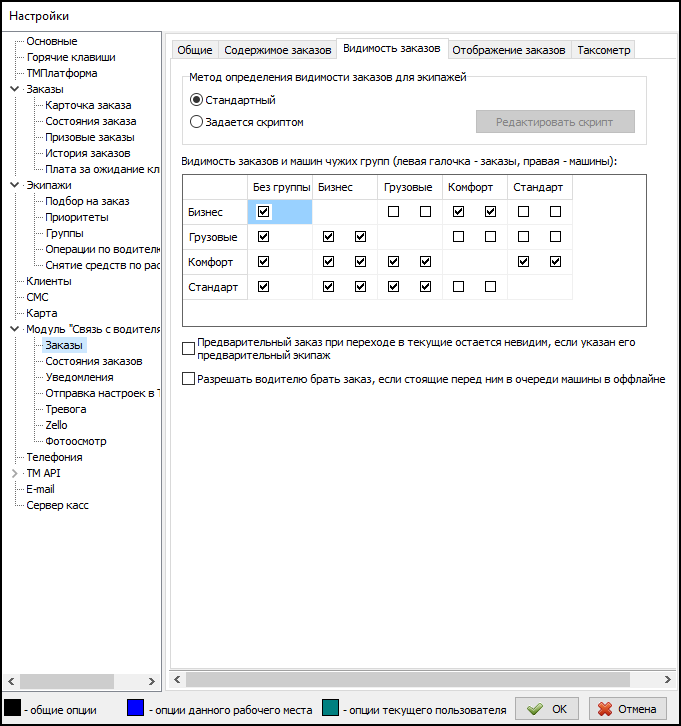Collapse the Заказы tree node
The image size is (681, 726).
[x=14, y=89]
